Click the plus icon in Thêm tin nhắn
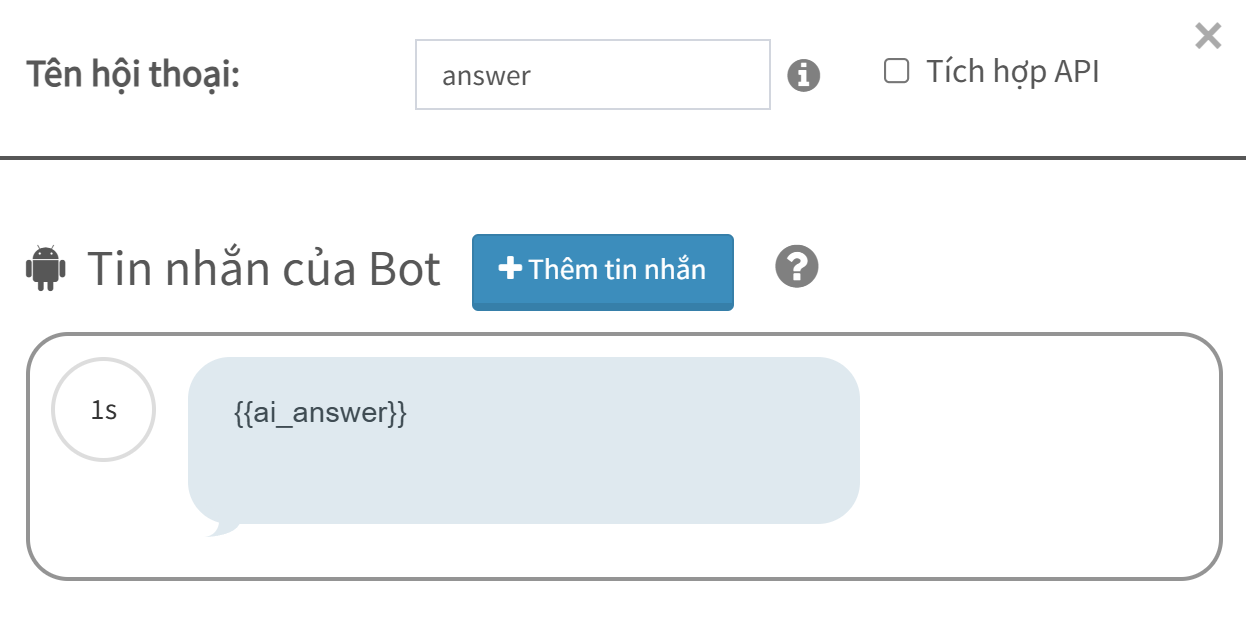Image resolution: width=1246 pixels, height=641 pixels. tap(510, 269)
